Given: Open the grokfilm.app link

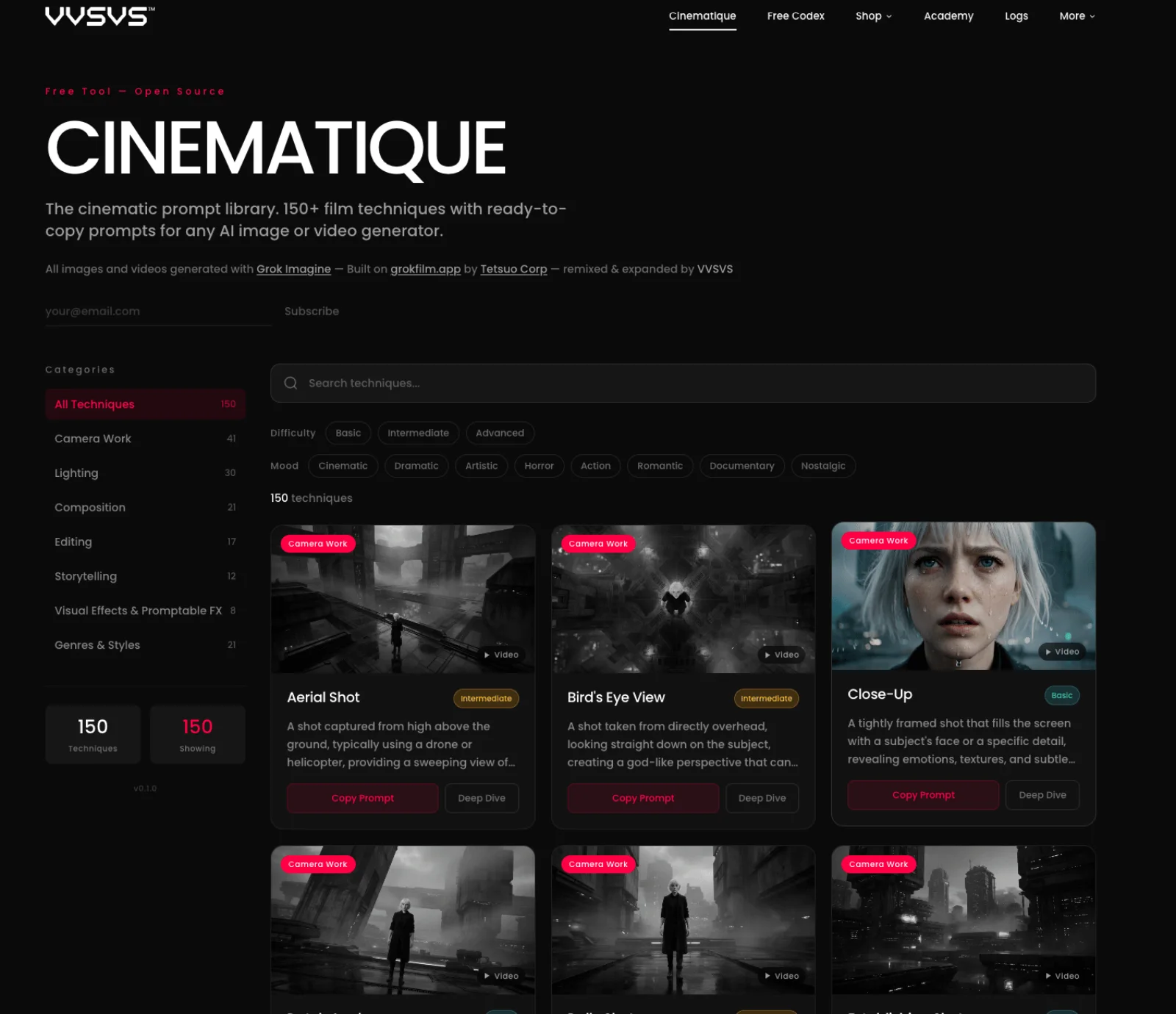Looking at the screenshot, I should (x=426, y=269).
